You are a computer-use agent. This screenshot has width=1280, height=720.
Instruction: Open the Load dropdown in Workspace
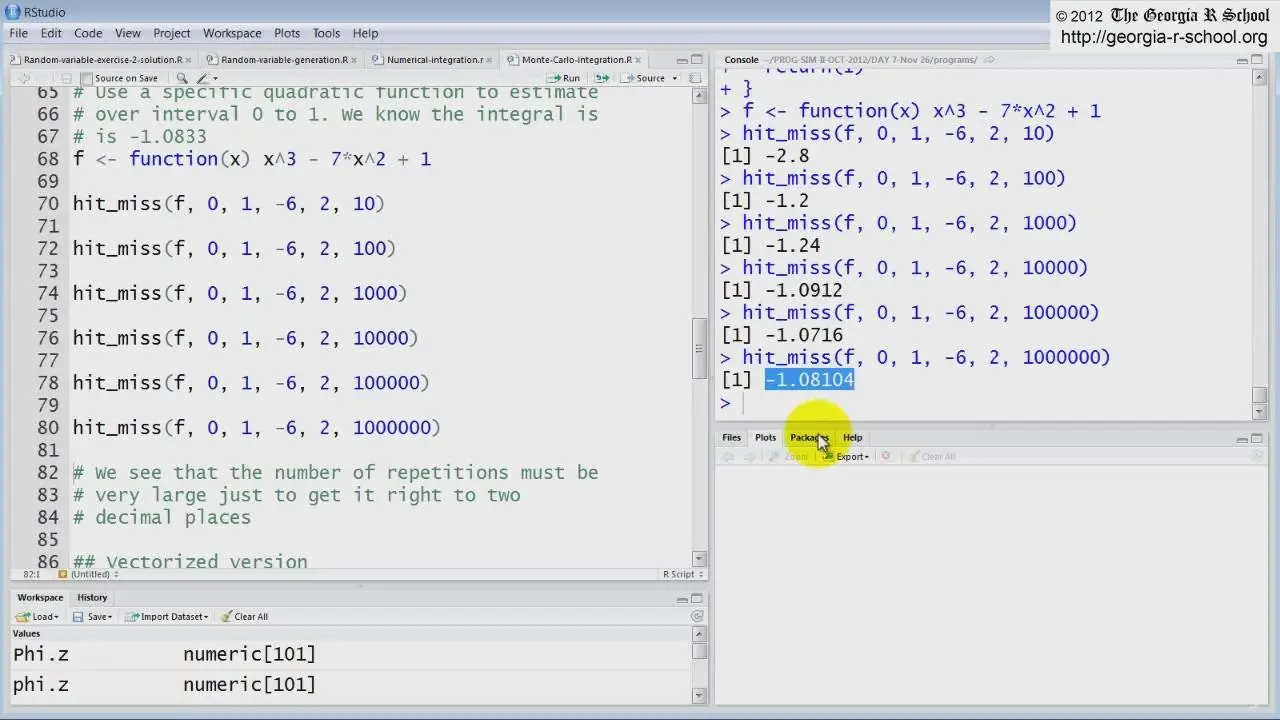coord(37,616)
